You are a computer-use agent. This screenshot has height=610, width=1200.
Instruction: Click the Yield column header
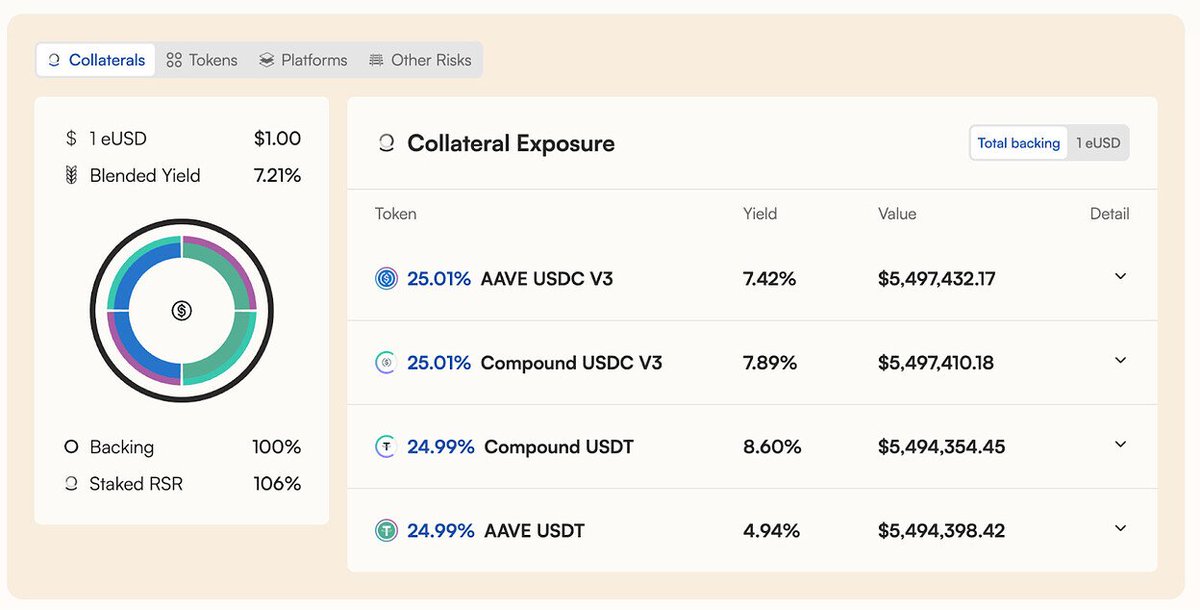click(x=760, y=214)
